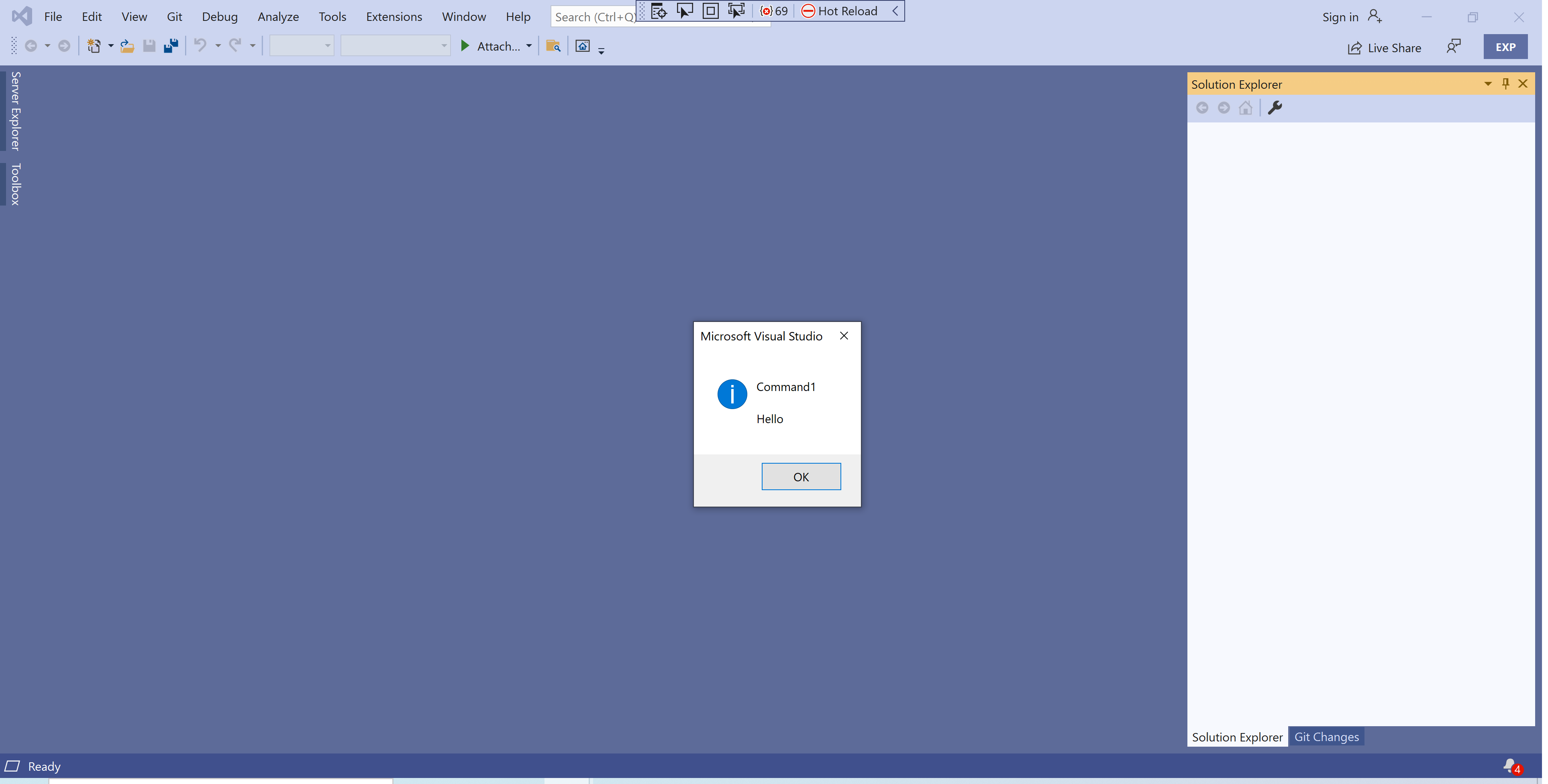The width and height of the screenshot is (1548, 784).
Task: Click the Select Element cursor icon
Action: 685,11
